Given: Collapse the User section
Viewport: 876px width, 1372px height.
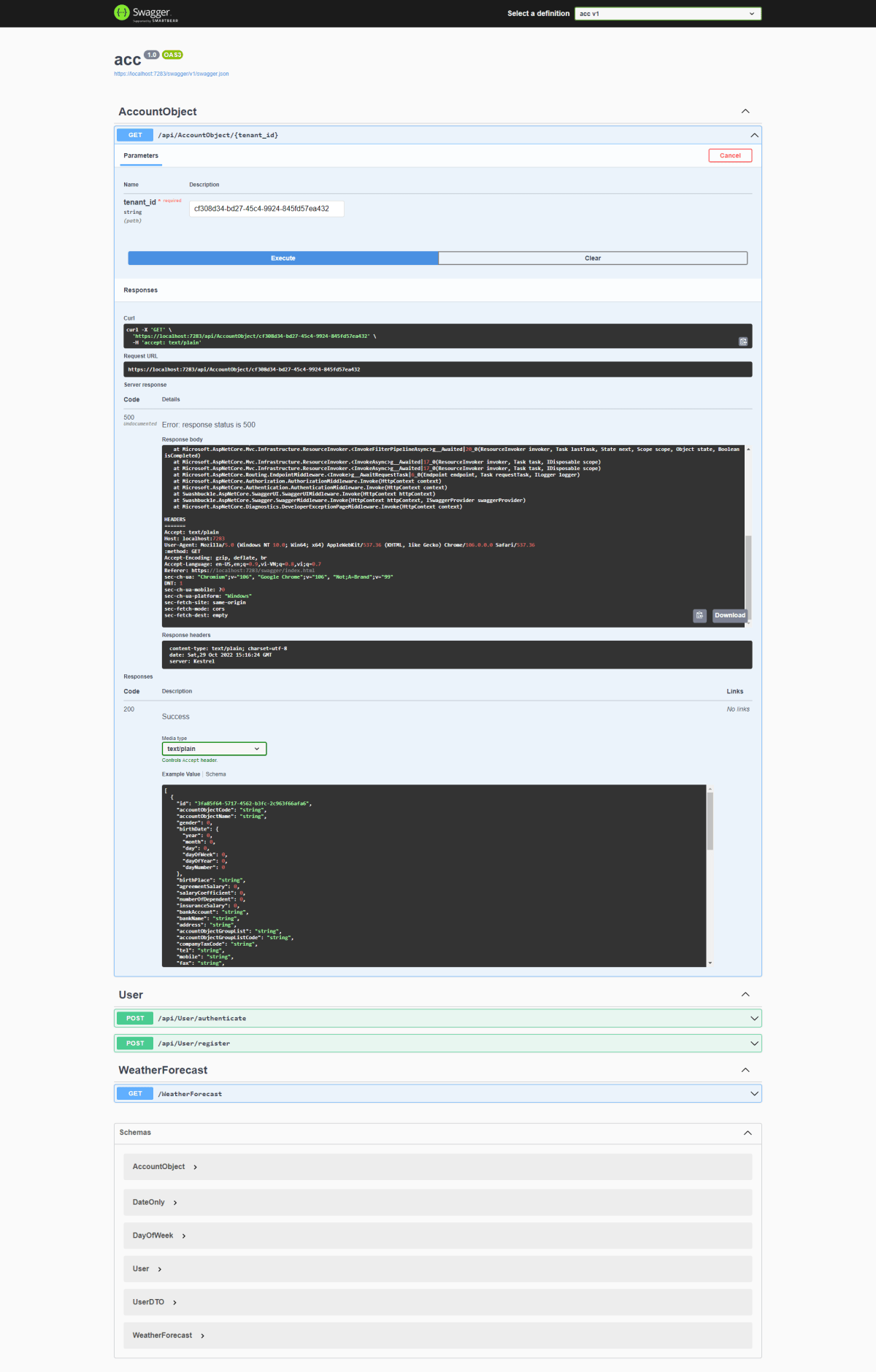Looking at the screenshot, I should click(x=745, y=995).
